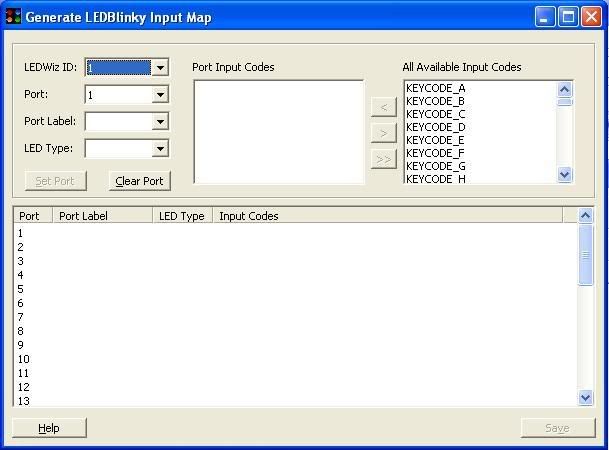
Task: Select port row 6 in the table
Action: coord(295,303)
